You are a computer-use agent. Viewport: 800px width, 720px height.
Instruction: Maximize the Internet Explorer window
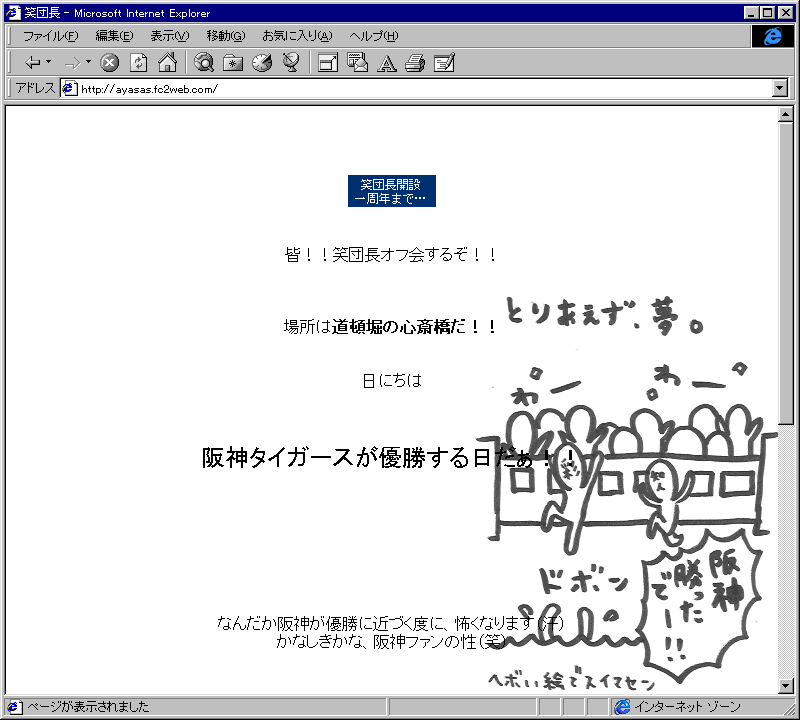coord(767,13)
